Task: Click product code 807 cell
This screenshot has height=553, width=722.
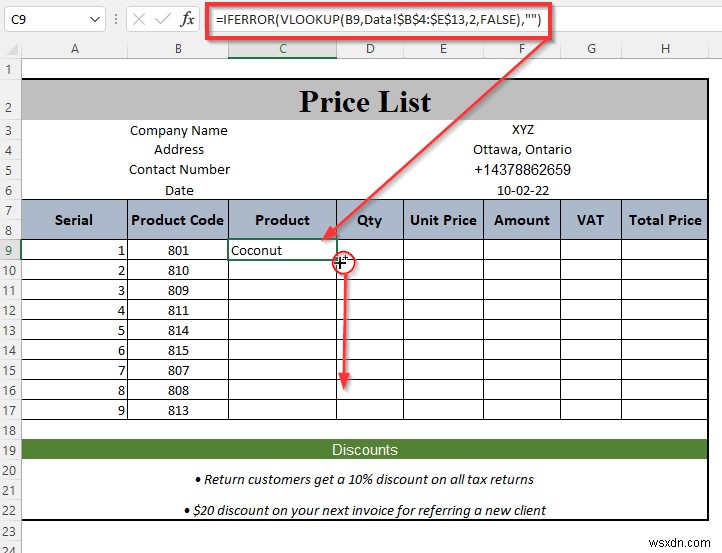Action: coord(178,370)
